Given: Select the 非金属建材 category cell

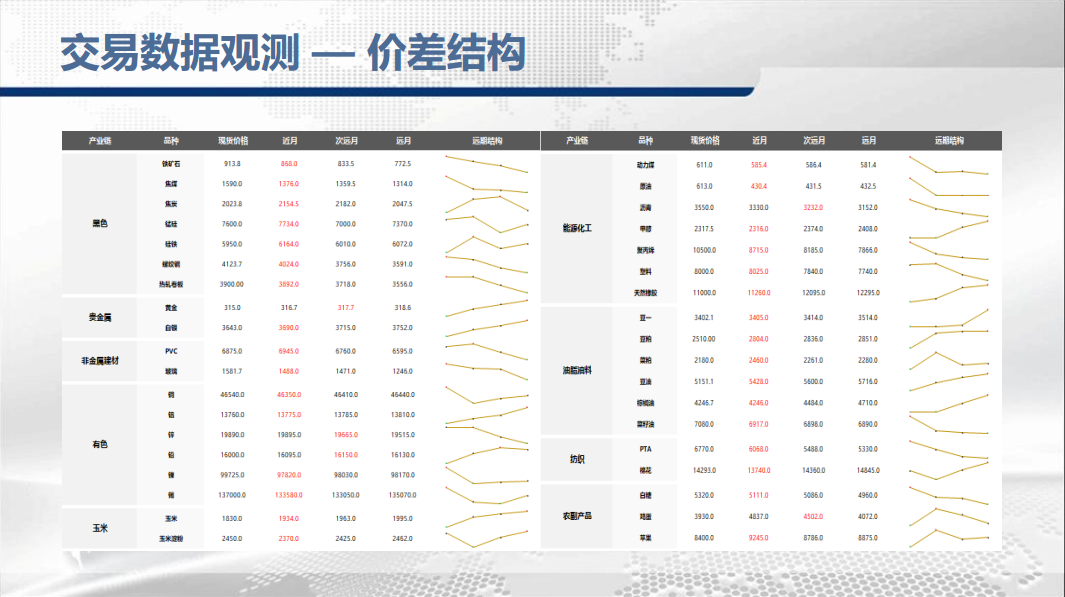Looking at the screenshot, I should tap(99, 361).
